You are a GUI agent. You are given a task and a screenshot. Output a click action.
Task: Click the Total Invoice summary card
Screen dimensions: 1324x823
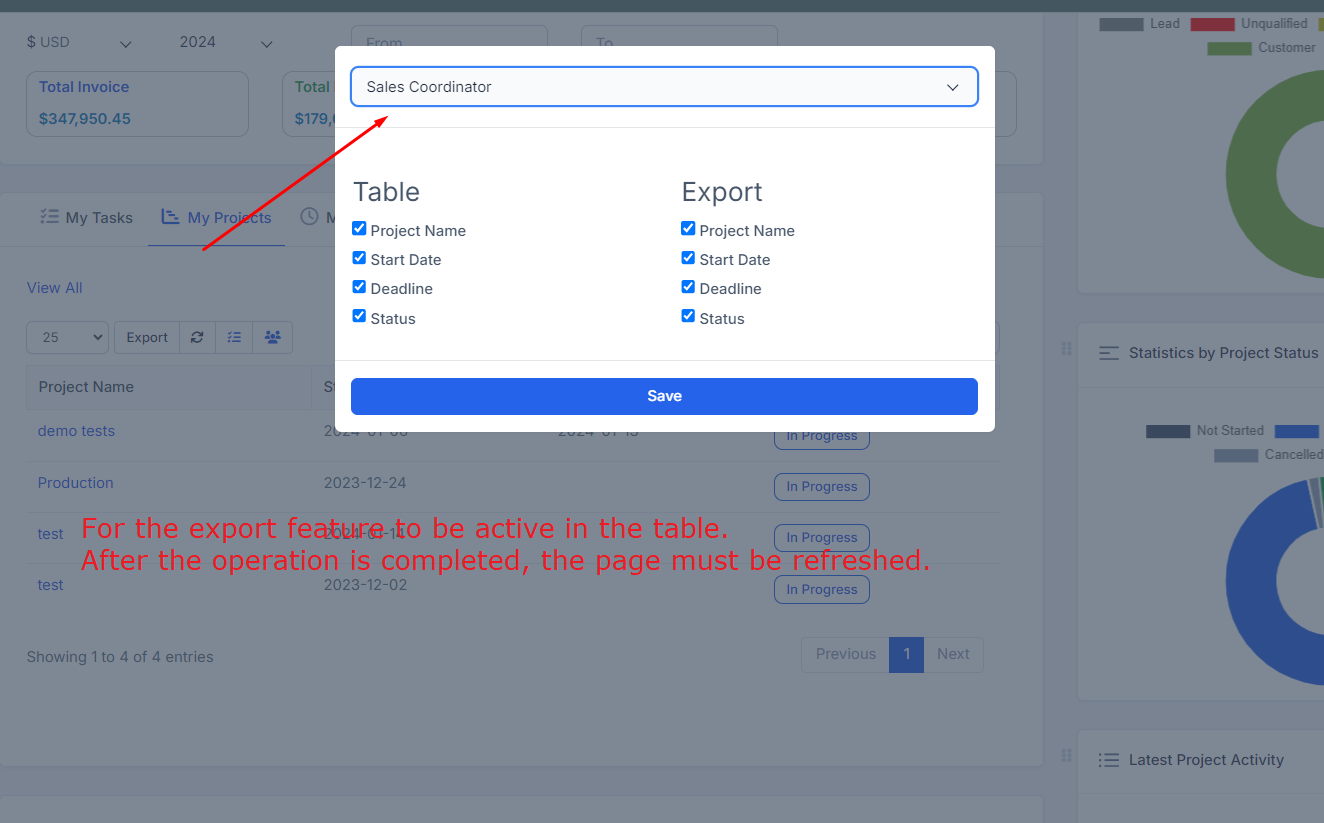pos(137,103)
